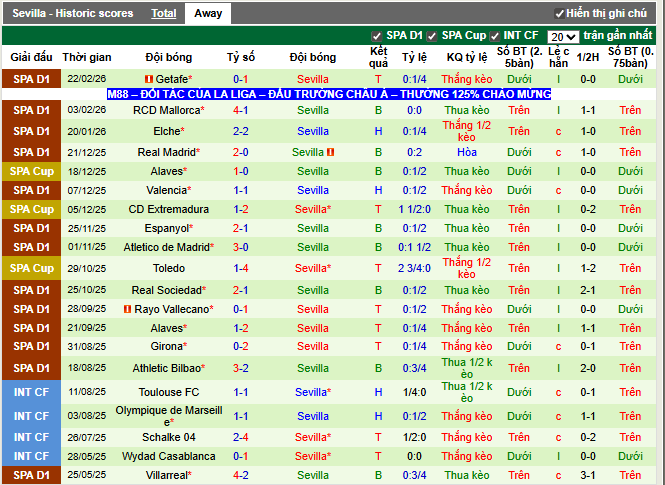Click the 4-1 score of the RCD Mallorca match
The height and width of the screenshot is (485, 665).
[240, 110]
